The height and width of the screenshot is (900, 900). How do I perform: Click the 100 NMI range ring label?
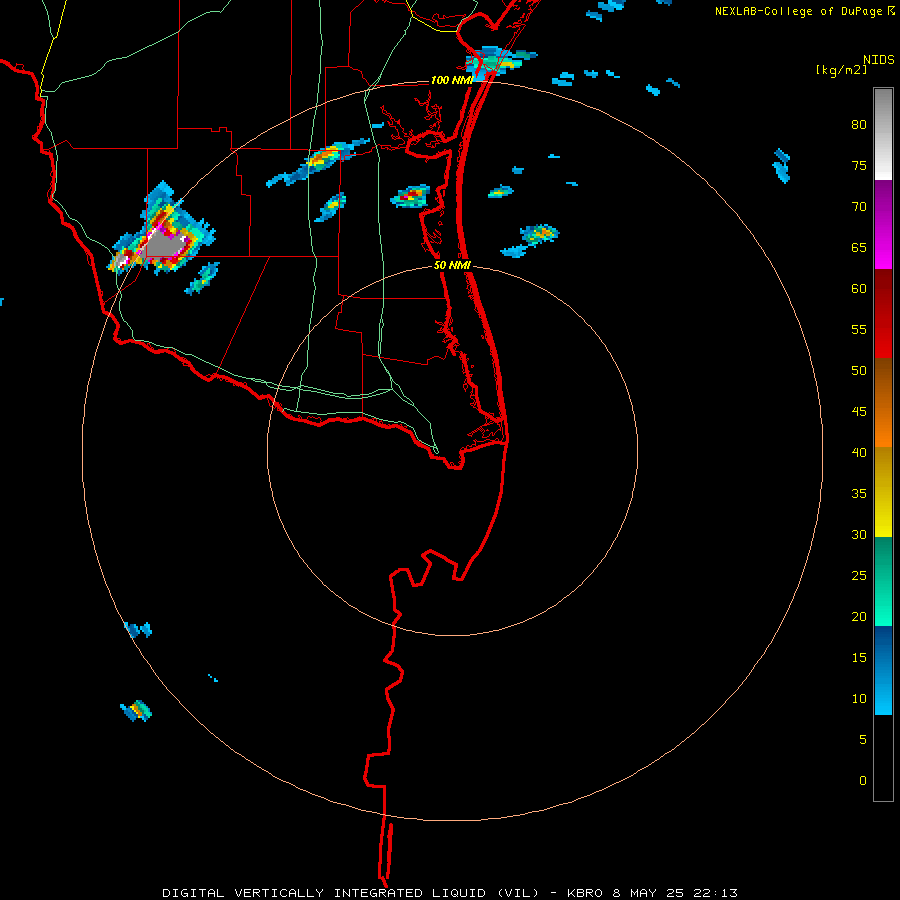pos(451,80)
